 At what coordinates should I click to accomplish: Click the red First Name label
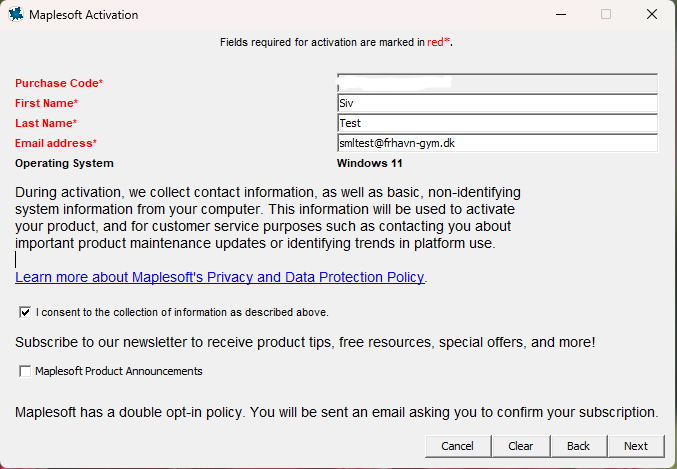coord(46,103)
